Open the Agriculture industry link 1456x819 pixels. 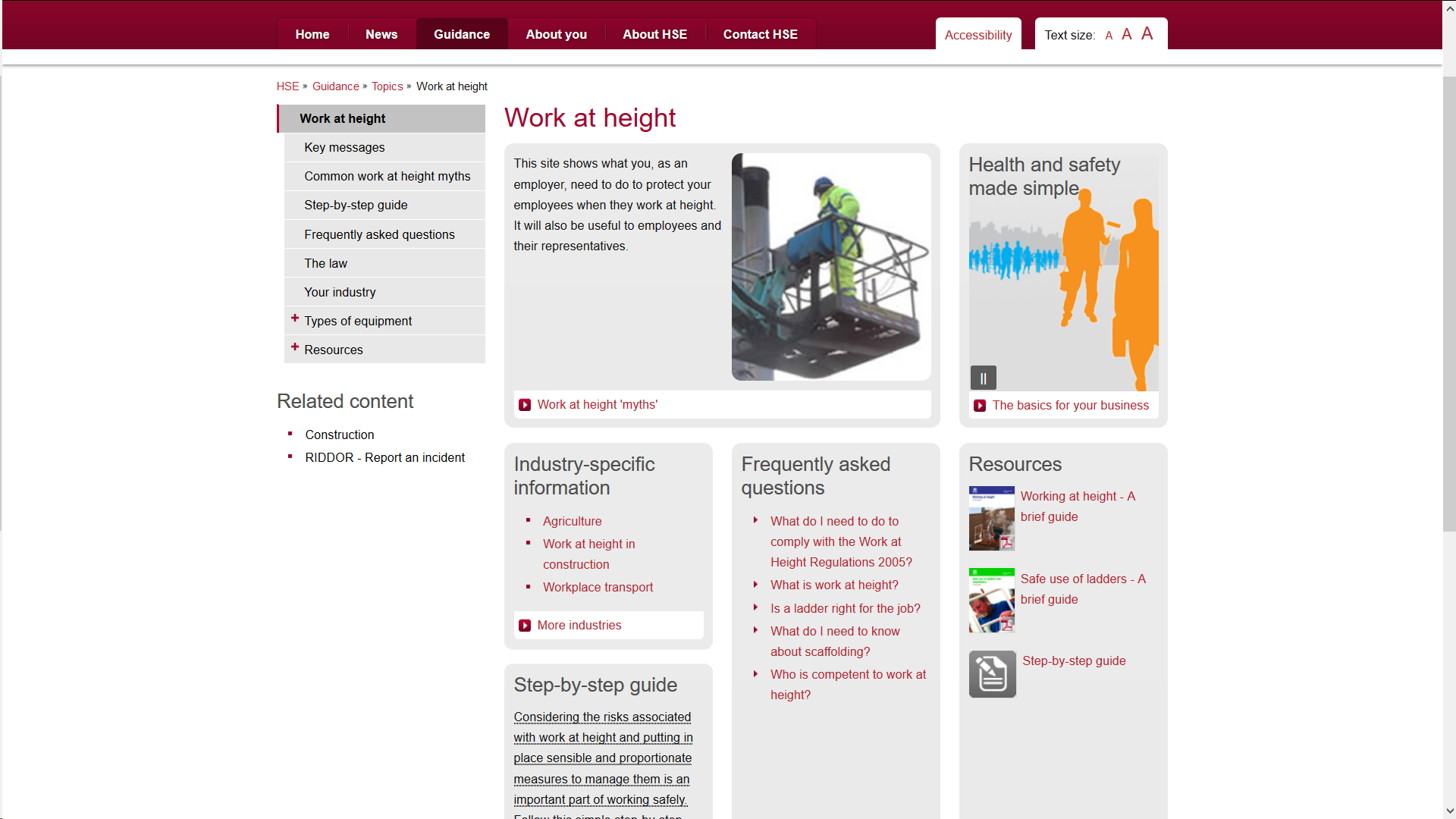(572, 521)
